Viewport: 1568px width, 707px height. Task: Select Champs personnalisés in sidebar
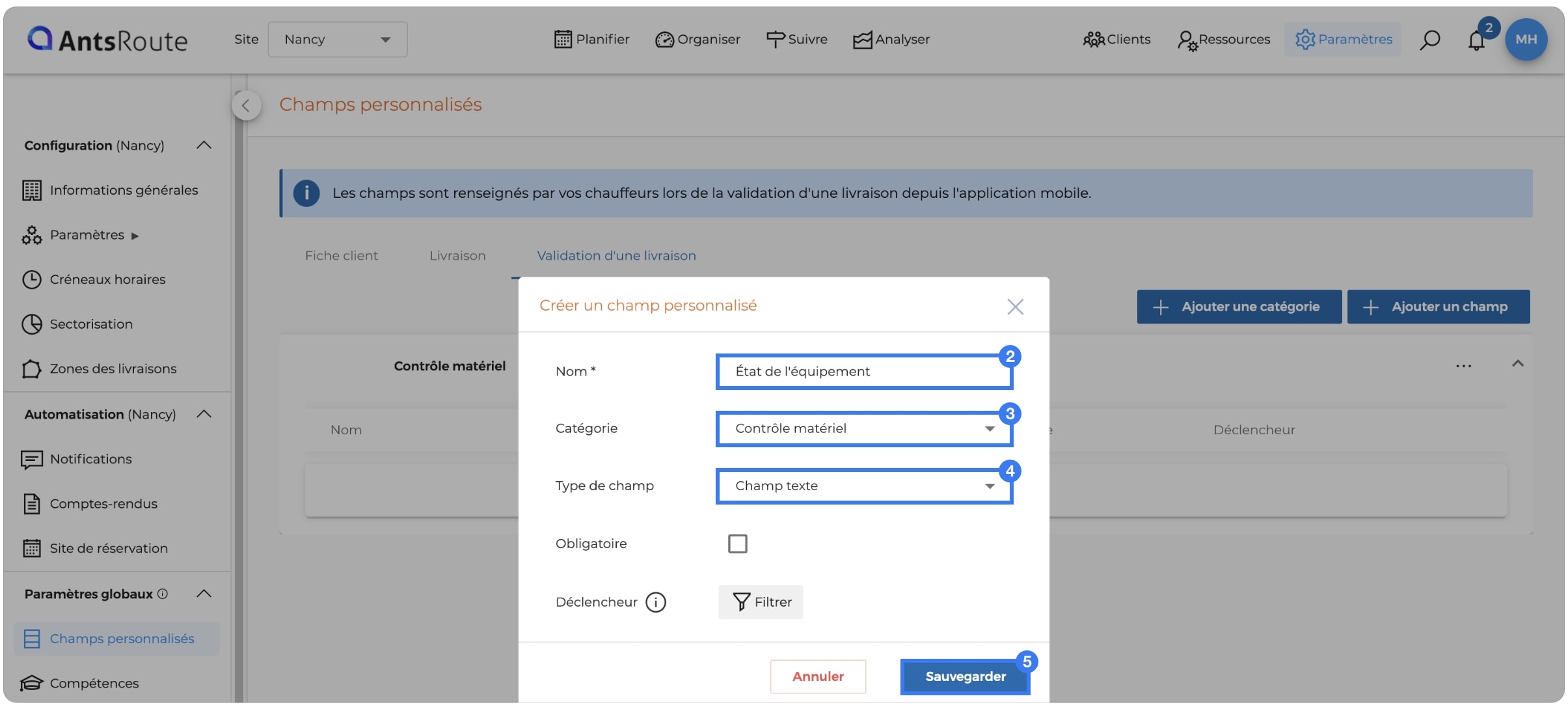(x=117, y=639)
